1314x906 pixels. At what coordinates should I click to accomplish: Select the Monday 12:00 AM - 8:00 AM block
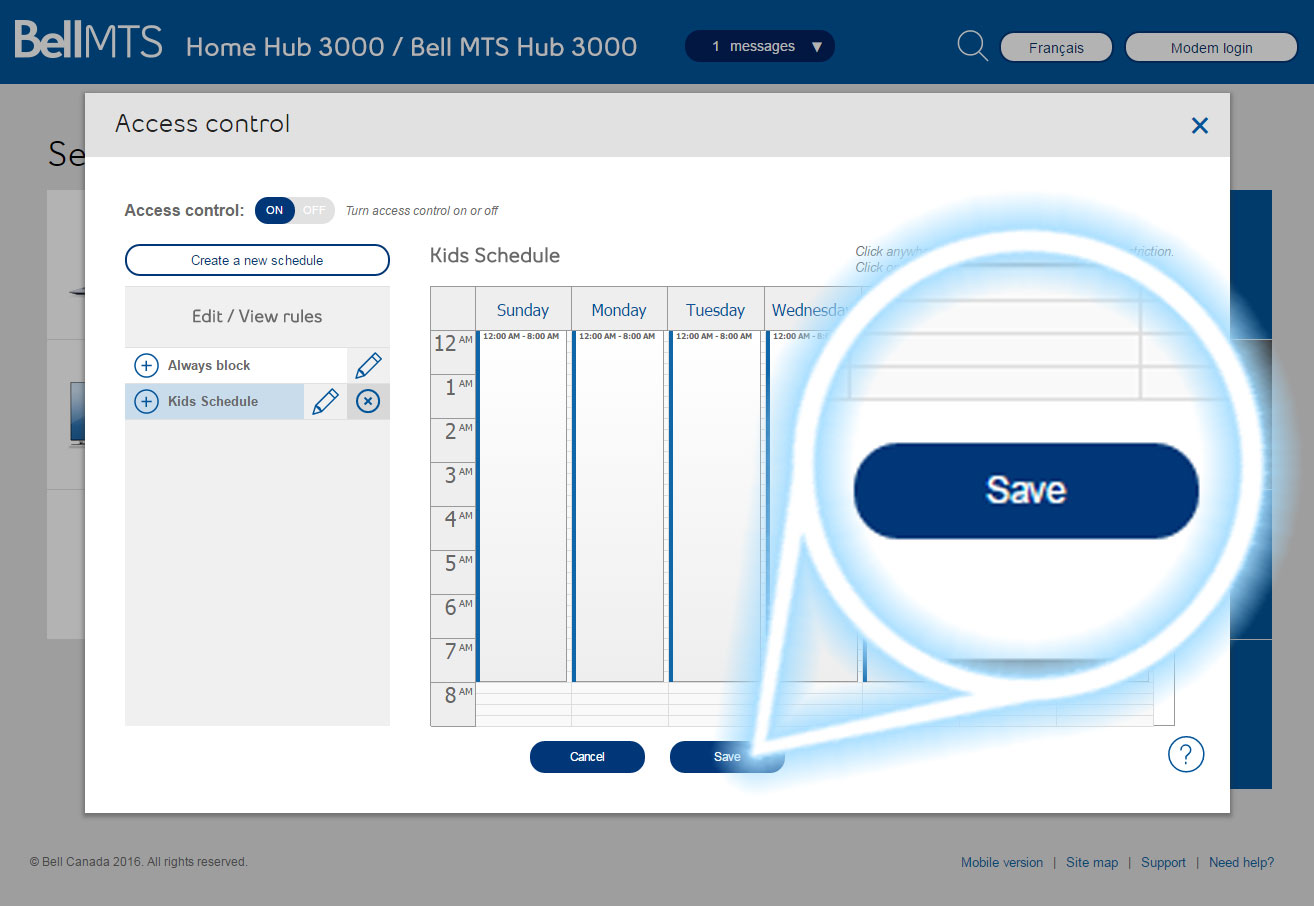coord(618,506)
